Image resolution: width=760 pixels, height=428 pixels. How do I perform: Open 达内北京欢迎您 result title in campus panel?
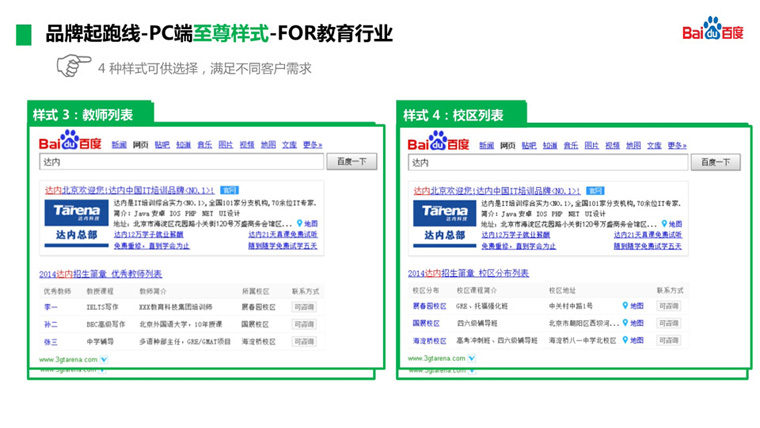tap(497, 190)
